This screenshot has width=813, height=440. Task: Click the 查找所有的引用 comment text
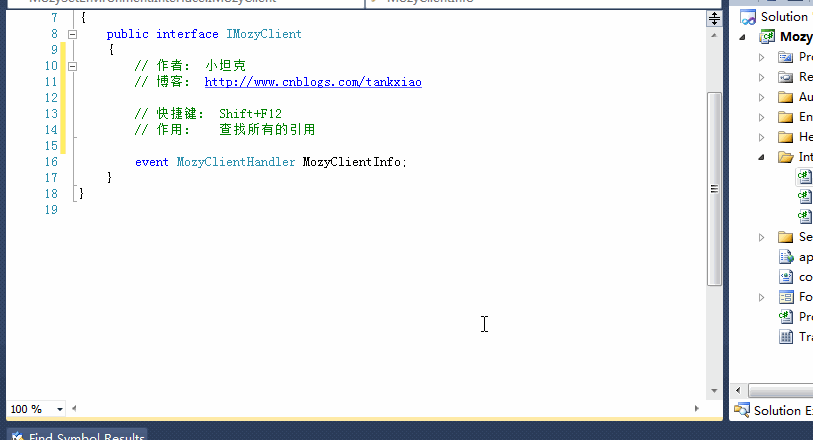coord(267,130)
